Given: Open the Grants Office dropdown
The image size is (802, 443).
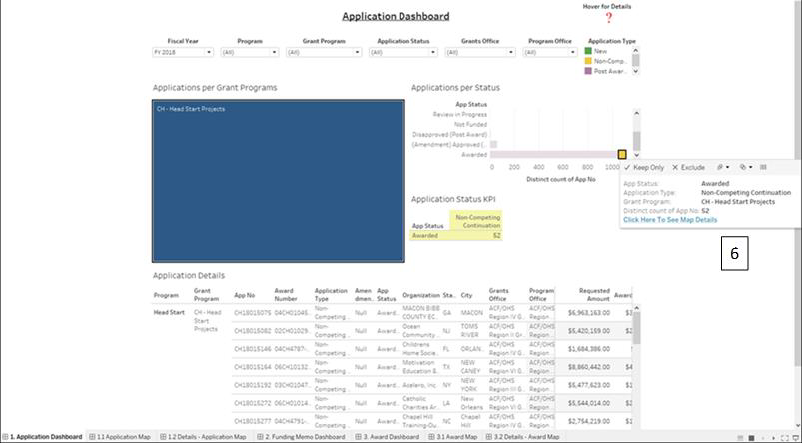Looking at the screenshot, I should pyautogui.click(x=513, y=51).
